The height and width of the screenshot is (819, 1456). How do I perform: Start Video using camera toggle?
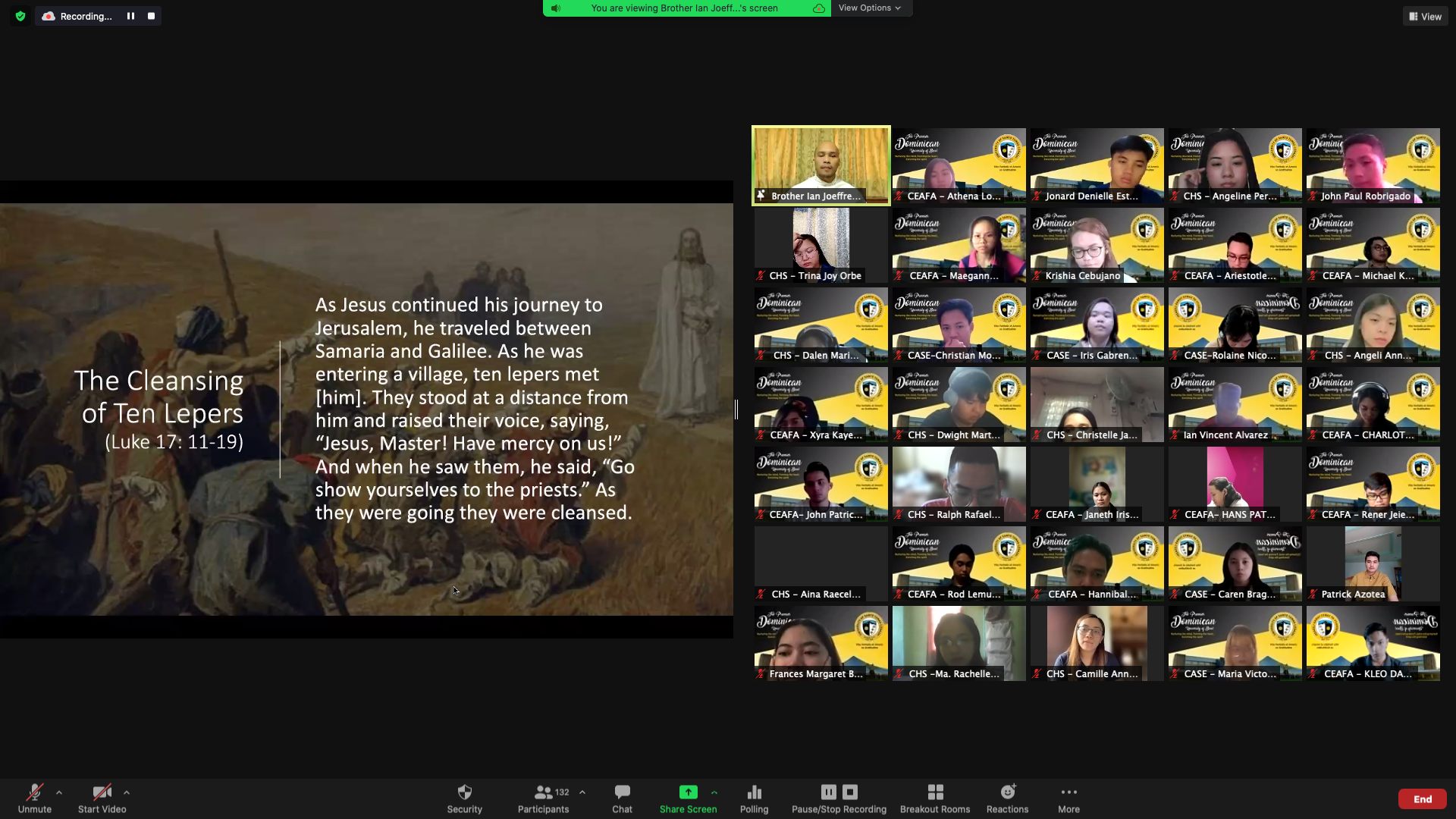coord(102,792)
